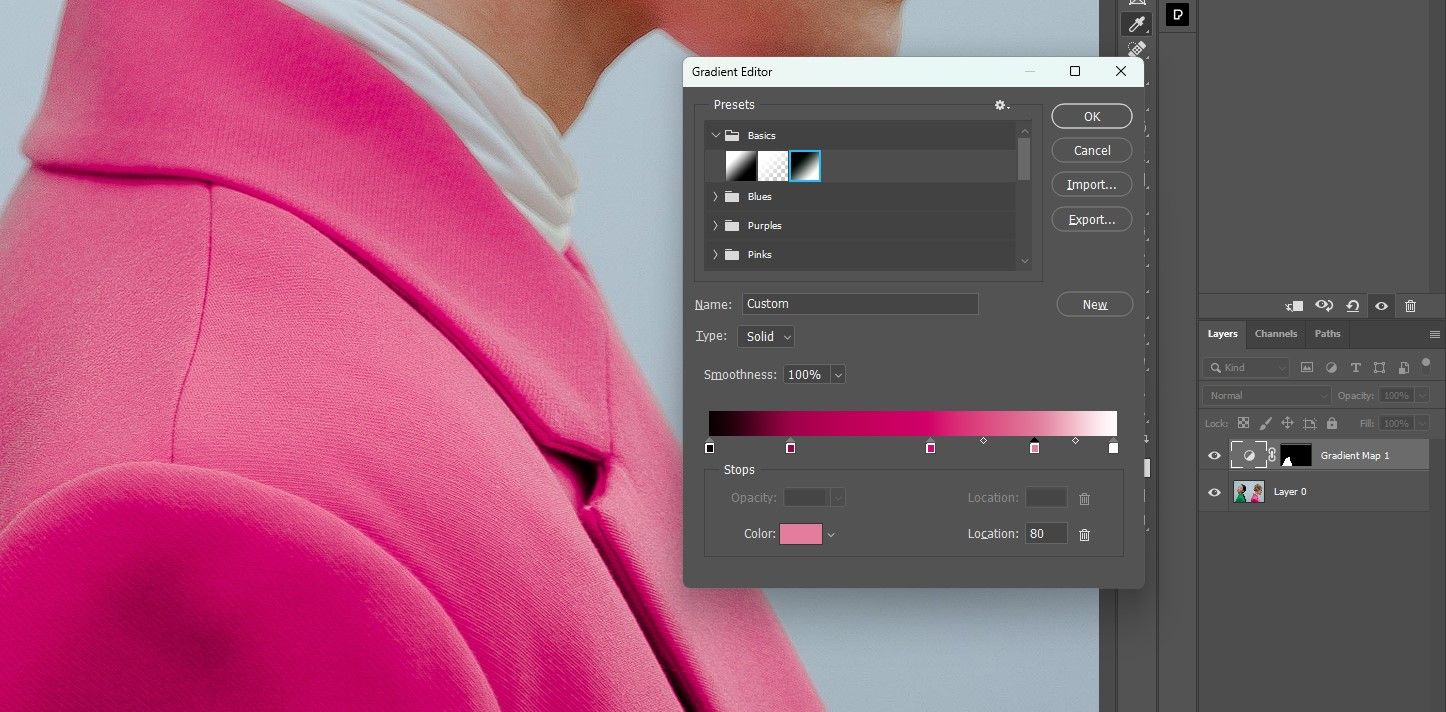Filter layers by shape layers
1446x712 pixels.
click(x=1379, y=368)
